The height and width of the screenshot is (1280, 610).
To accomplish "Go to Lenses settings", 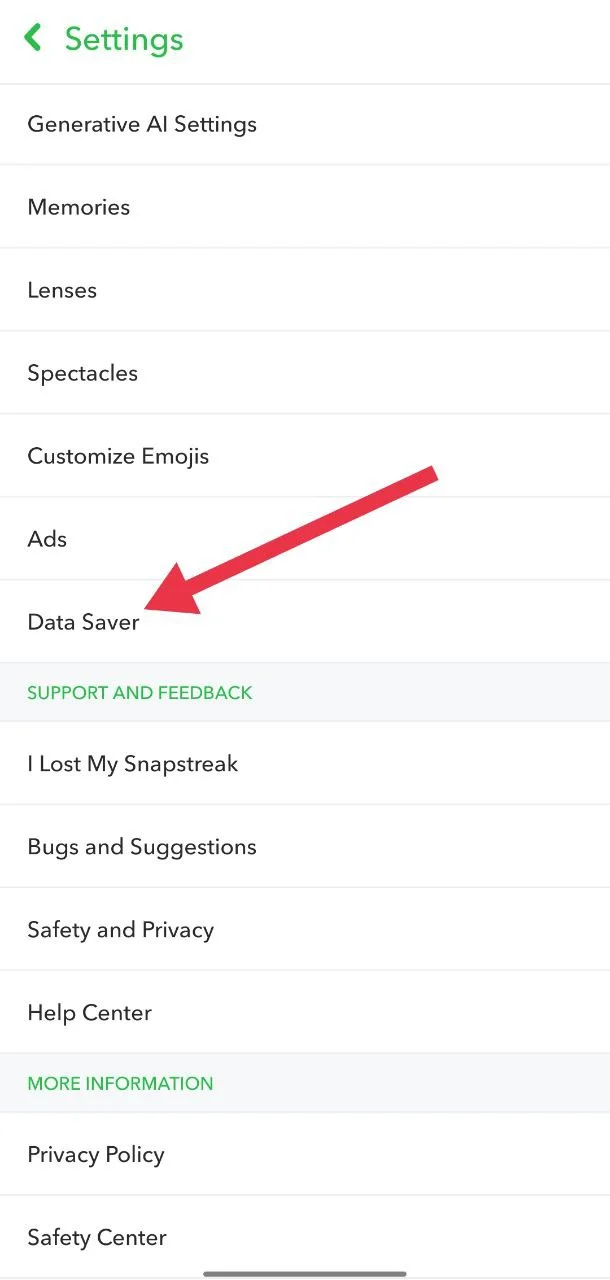I will 62,291.
